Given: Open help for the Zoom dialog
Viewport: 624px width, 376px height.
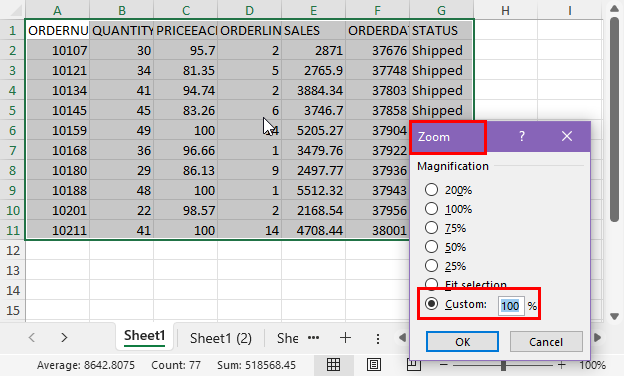Looking at the screenshot, I should [x=522, y=136].
